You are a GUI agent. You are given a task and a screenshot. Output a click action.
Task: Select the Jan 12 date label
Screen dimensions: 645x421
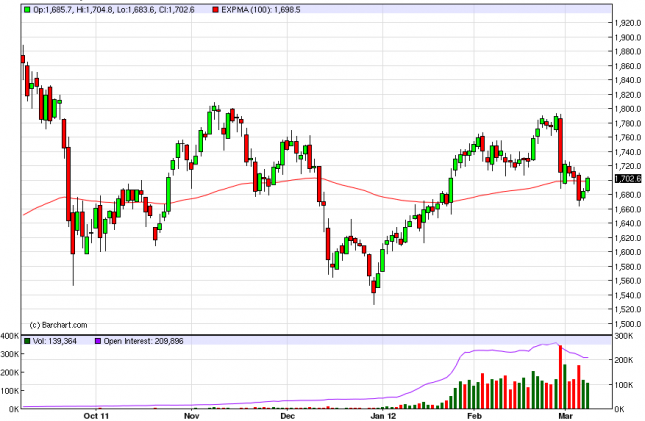383,415
